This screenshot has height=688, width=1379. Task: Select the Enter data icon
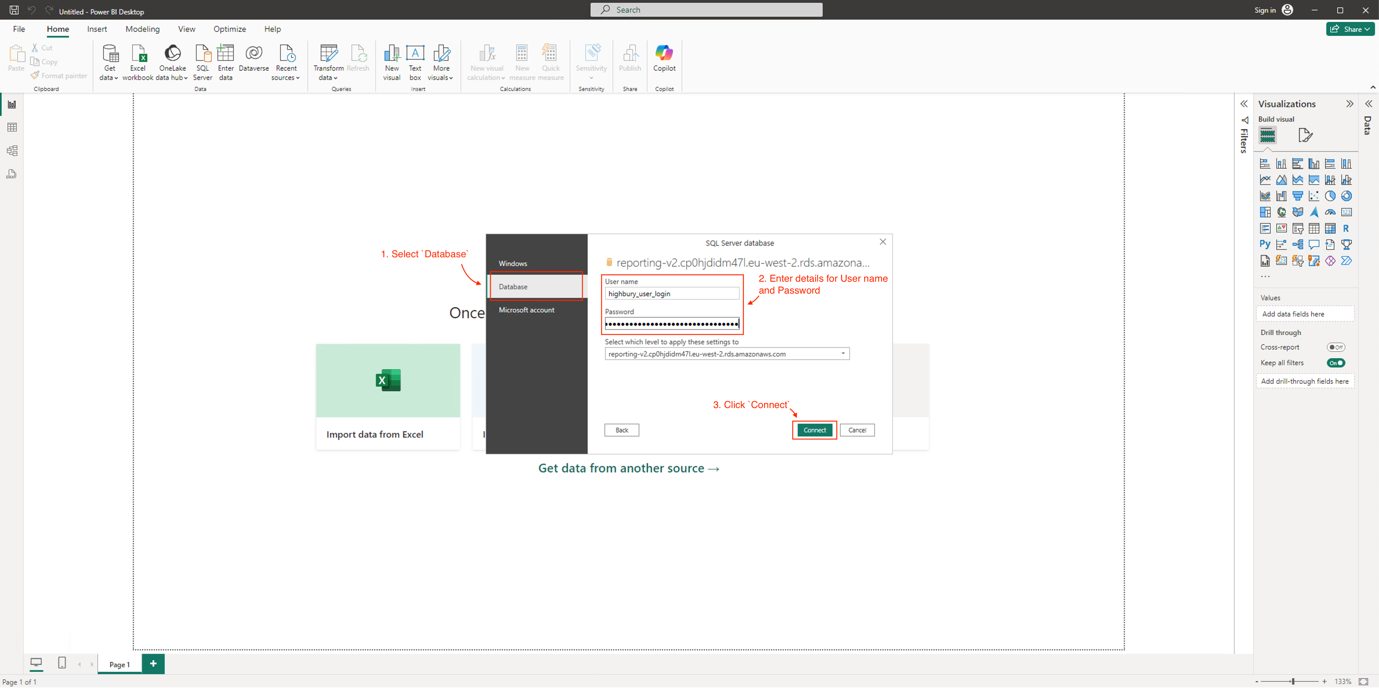[225, 58]
